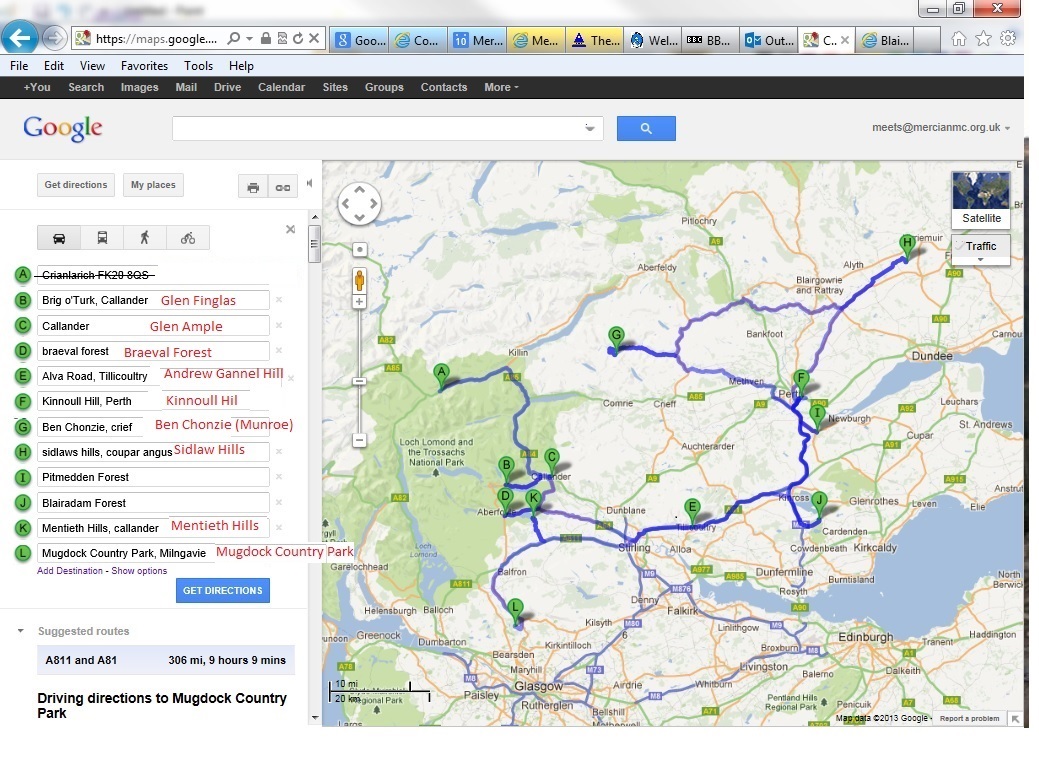Choose the walking directions icon
The width and height of the screenshot is (1039, 768).
click(x=145, y=237)
